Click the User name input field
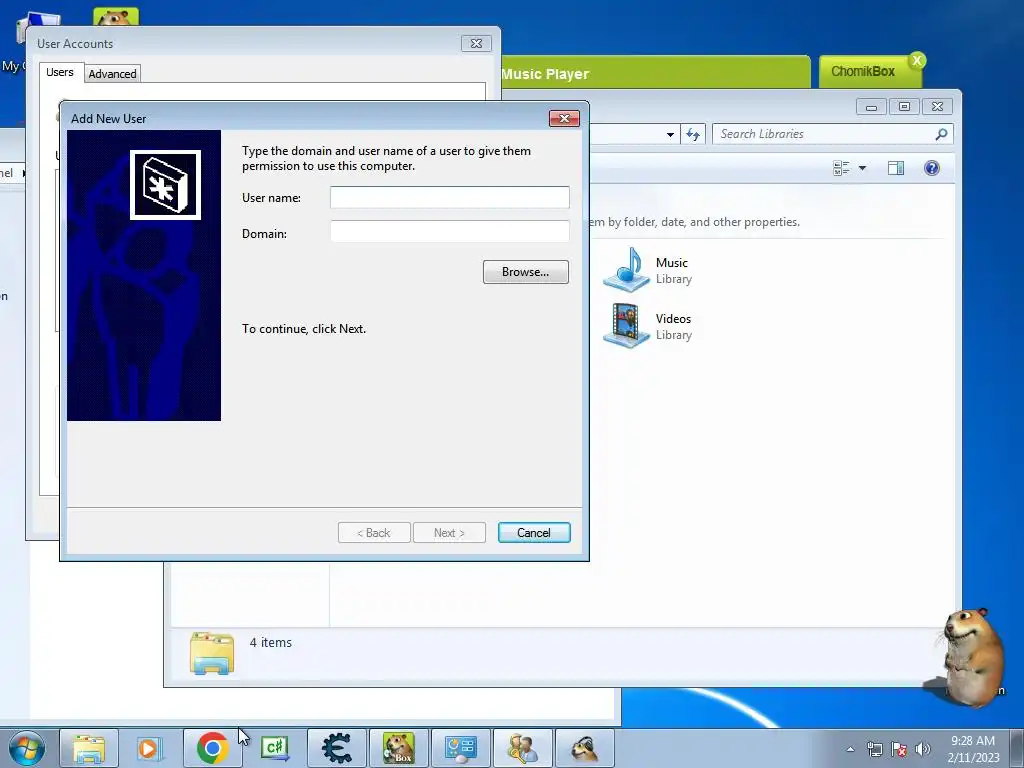The width and height of the screenshot is (1024, 768). [x=449, y=197]
